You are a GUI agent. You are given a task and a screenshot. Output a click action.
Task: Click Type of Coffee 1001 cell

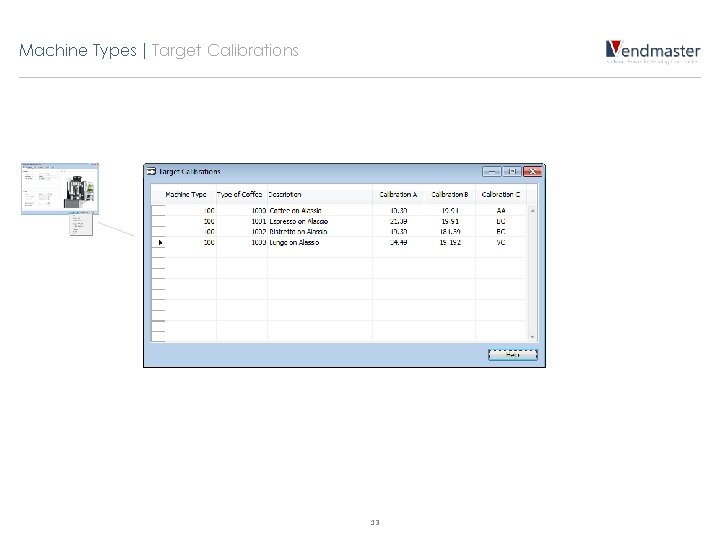pos(242,221)
